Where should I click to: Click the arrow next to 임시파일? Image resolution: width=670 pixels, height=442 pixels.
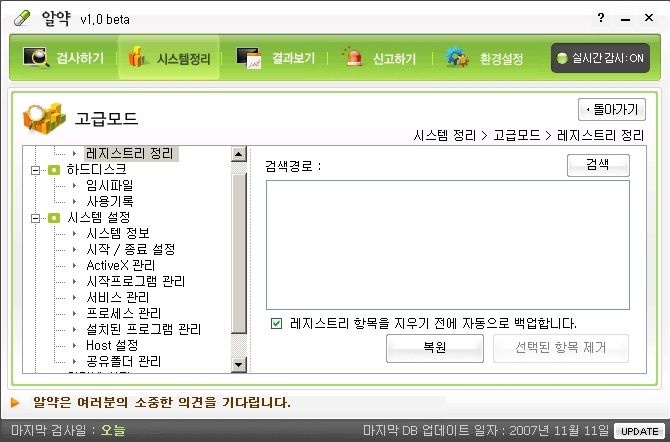point(75,185)
